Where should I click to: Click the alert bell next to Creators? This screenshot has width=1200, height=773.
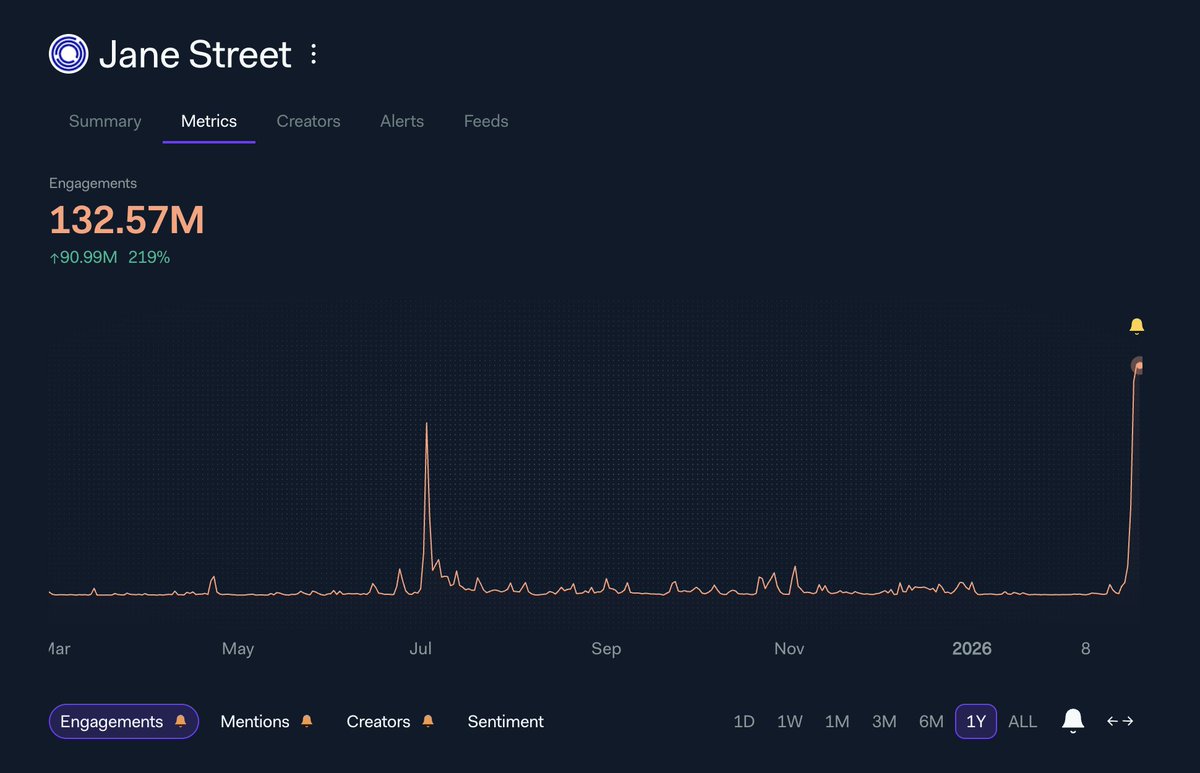coord(428,720)
